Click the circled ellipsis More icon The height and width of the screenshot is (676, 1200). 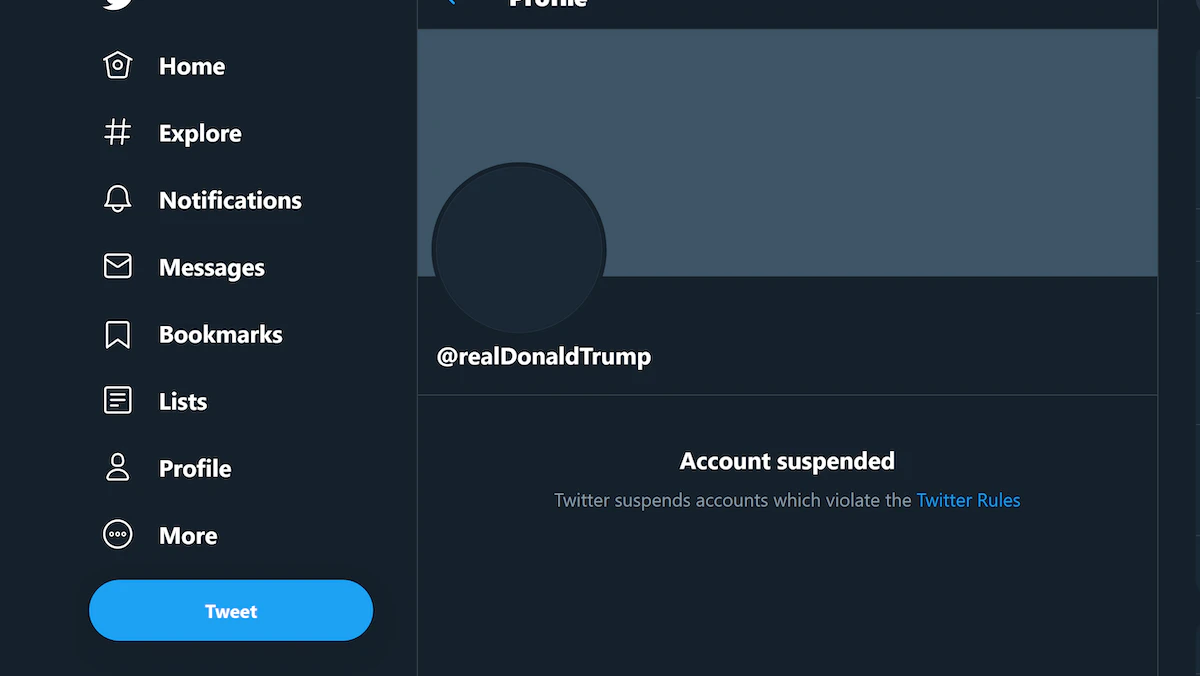[118, 535]
